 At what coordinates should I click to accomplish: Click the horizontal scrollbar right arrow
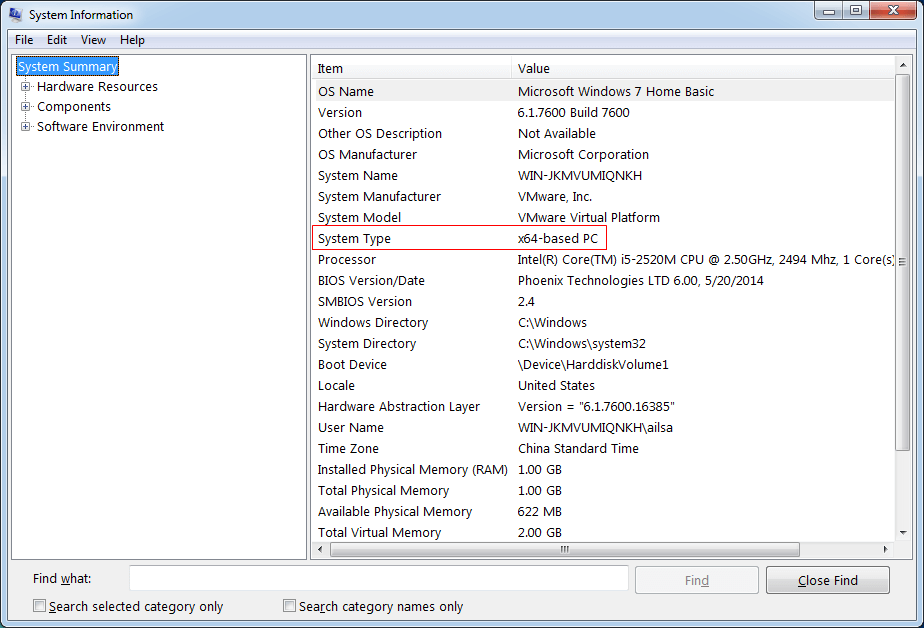pos(885,549)
